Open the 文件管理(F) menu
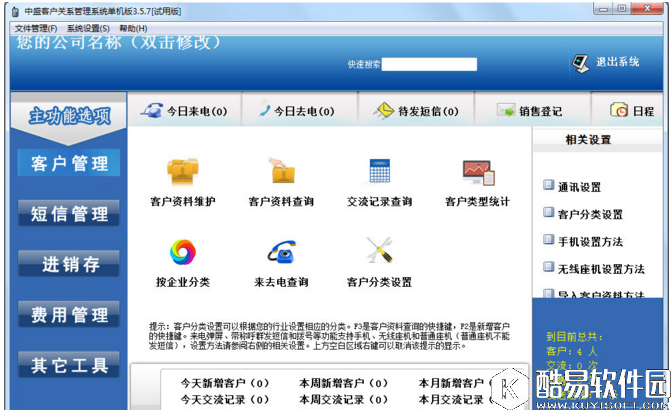Image resolution: width=671 pixels, height=410 pixels. pyautogui.click(x=36, y=29)
